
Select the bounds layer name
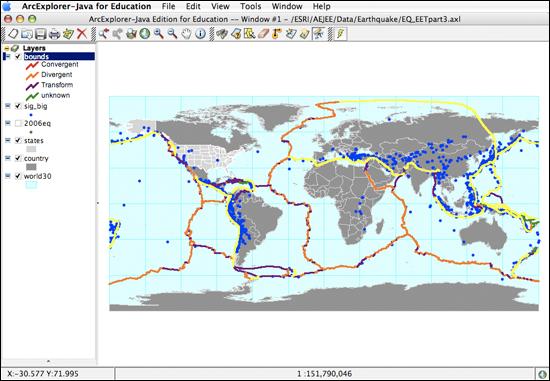[36, 56]
